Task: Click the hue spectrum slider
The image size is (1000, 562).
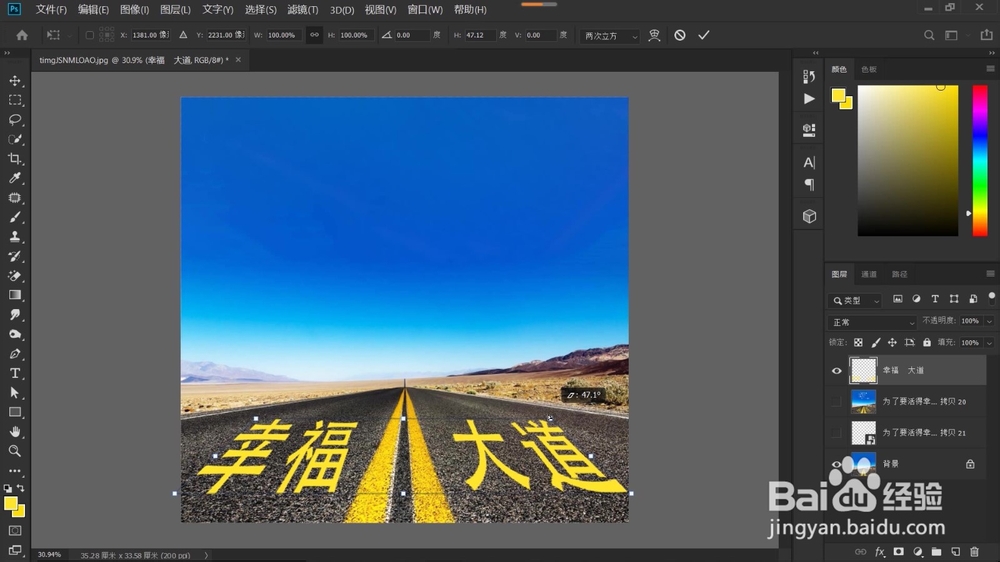Action: point(980,161)
